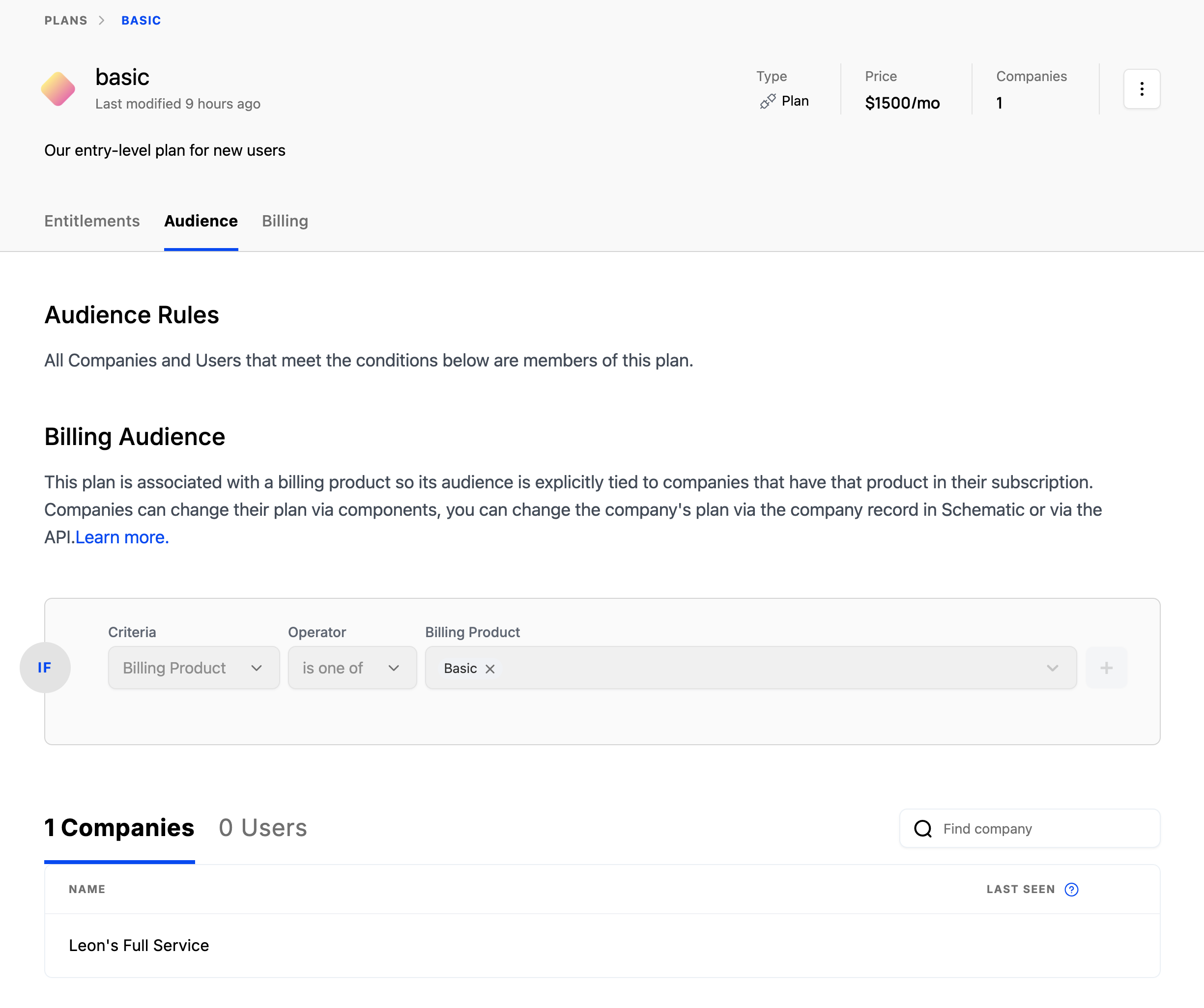Select the 1 Companies tab
Screen dimensions: 1204x1008
[x=119, y=828]
